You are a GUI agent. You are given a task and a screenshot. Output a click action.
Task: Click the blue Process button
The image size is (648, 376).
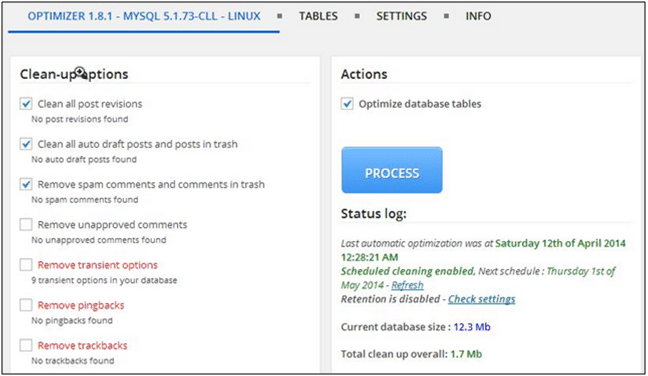point(392,170)
